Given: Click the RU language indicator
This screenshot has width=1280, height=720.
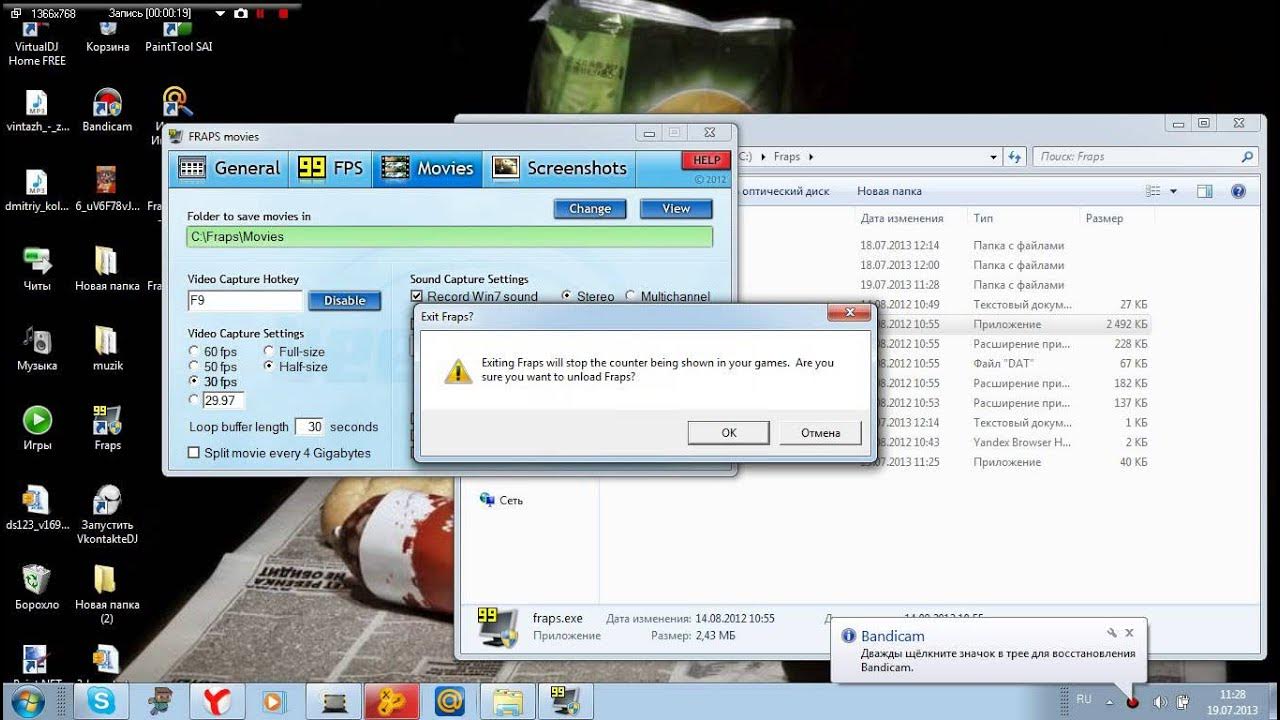Looking at the screenshot, I should tap(1084, 700).
